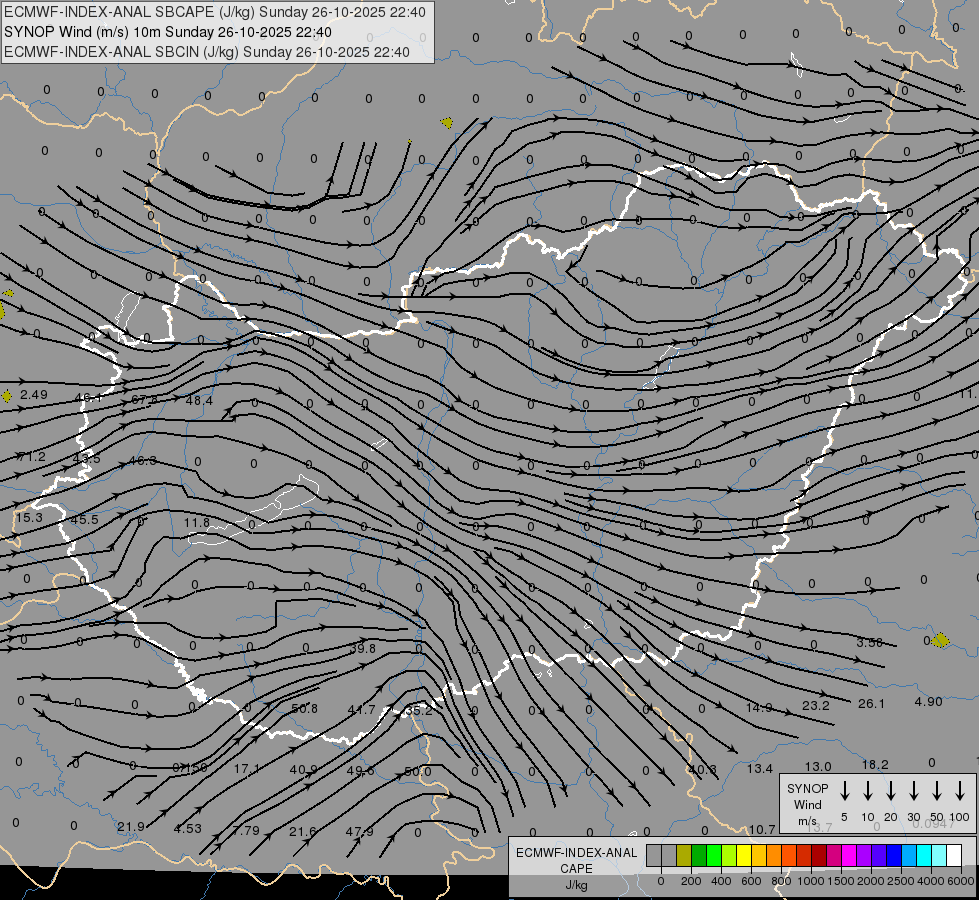Click the 3.56 value on the map

(x=870, y=642)
